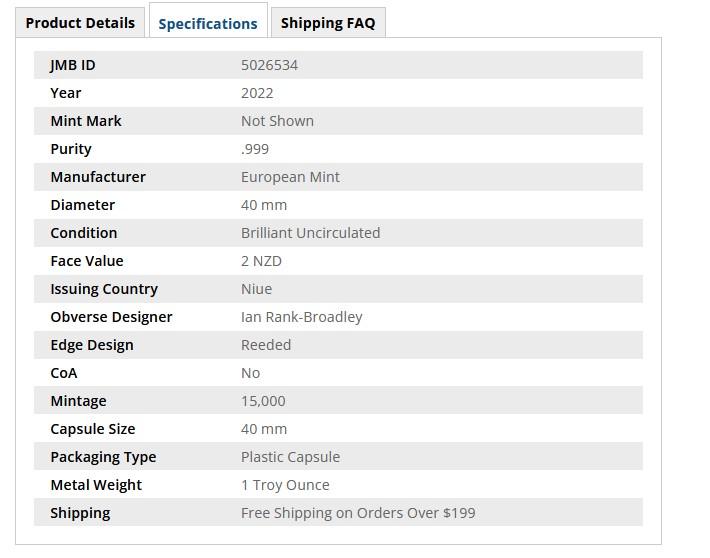Viewport: 710px width, 558px height.
Task: Open the Shipping FAQ tab
Action: click(x=328, y=23)
